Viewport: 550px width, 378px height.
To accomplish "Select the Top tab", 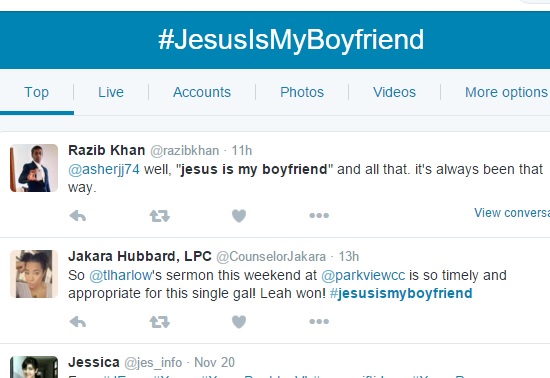I will point(36,92).
